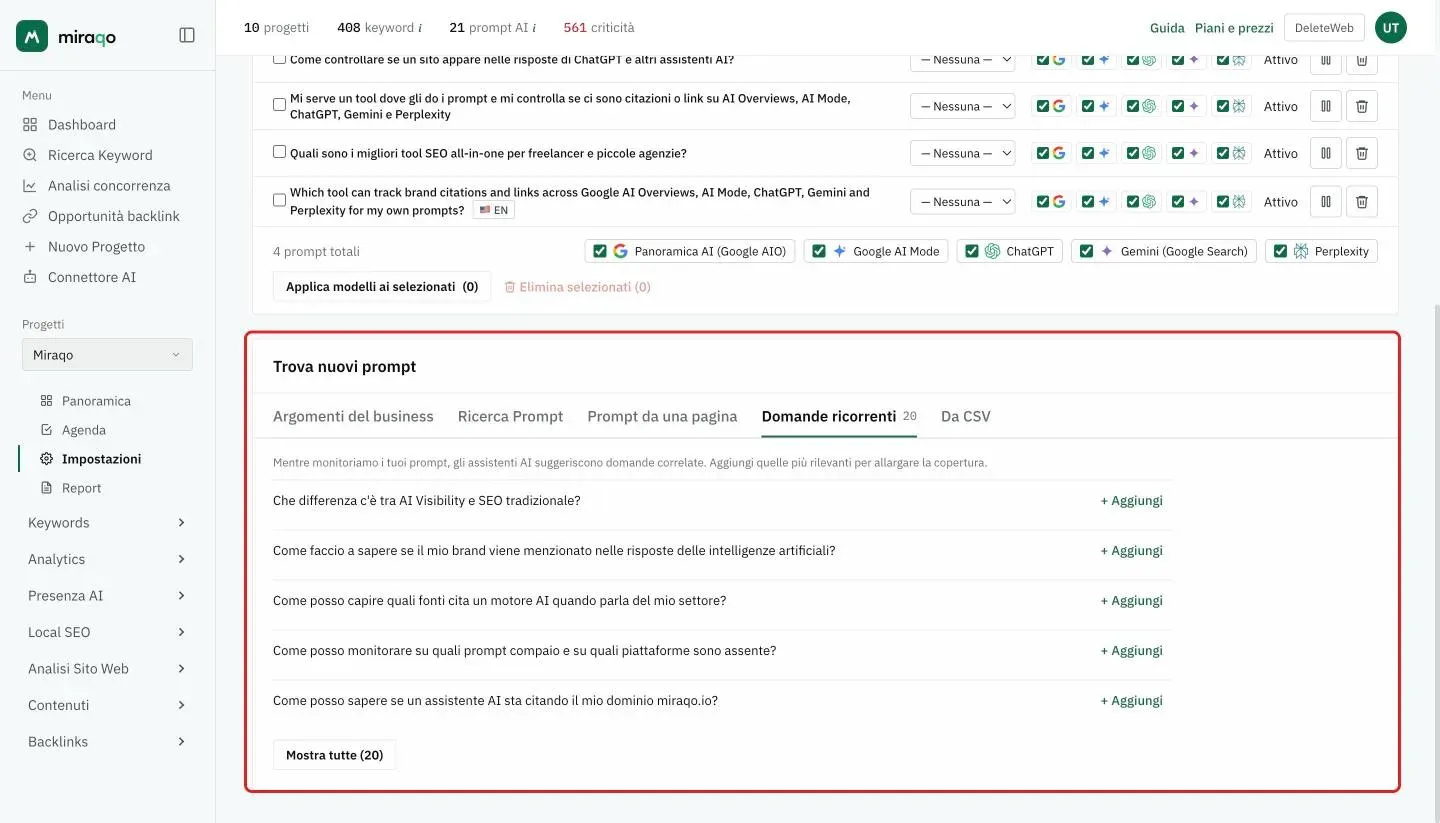Tick the 'Which tool can track' prompt checkbox

click(280, 200)
